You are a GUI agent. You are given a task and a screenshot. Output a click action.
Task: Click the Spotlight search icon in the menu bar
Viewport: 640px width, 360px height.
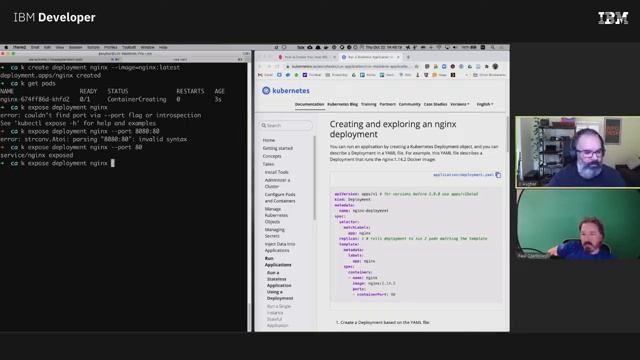click(x=493, y=47)
